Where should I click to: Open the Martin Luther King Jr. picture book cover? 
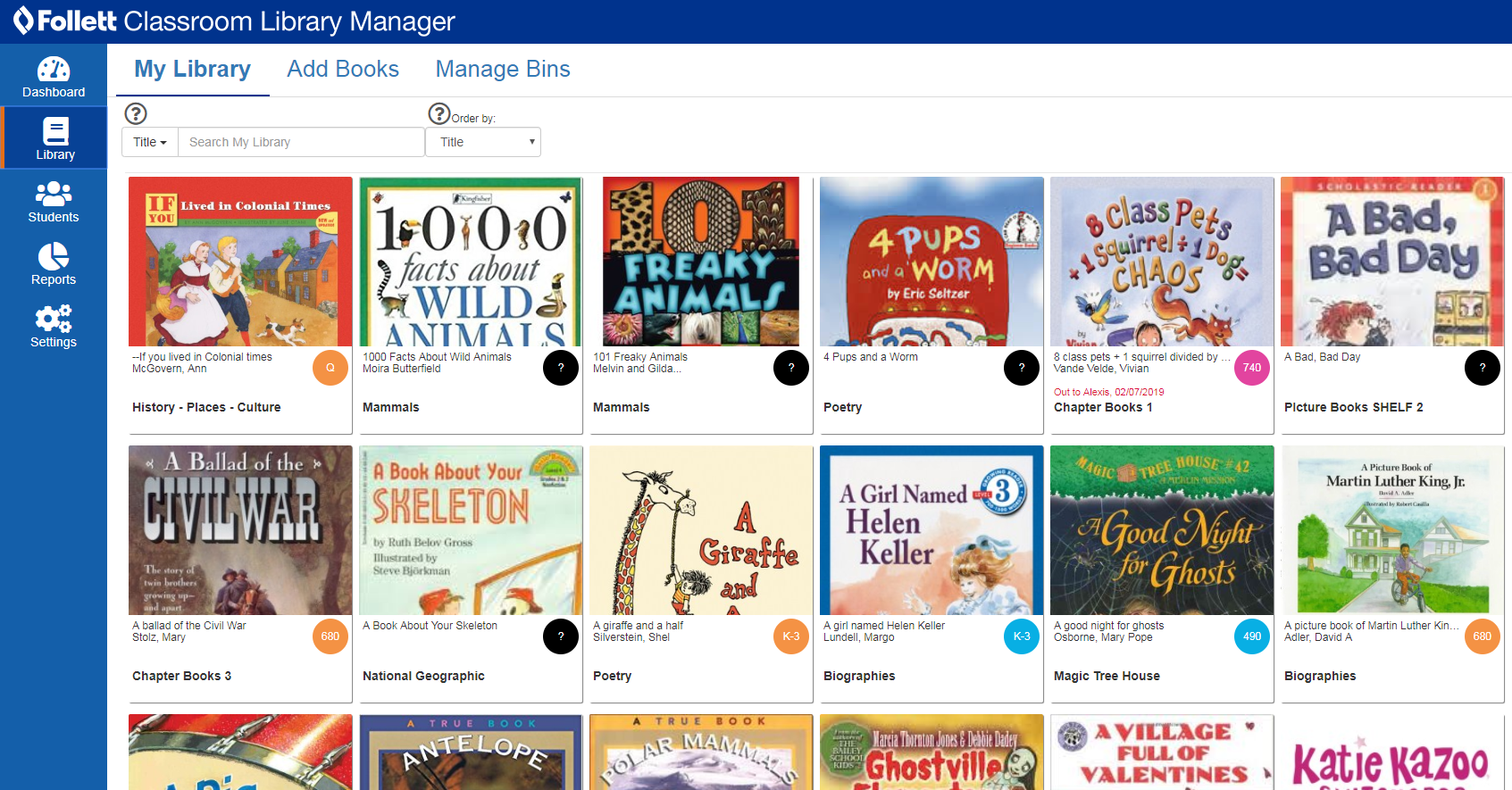tap(1392, 530)
